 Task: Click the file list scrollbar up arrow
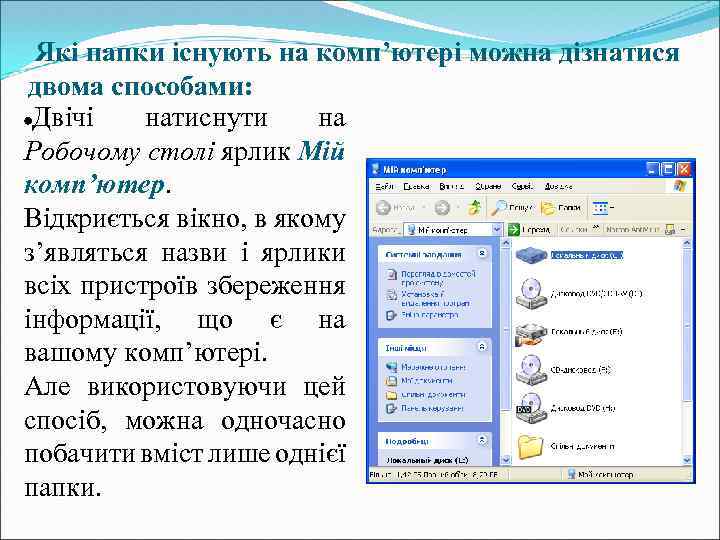coord(686,244)
